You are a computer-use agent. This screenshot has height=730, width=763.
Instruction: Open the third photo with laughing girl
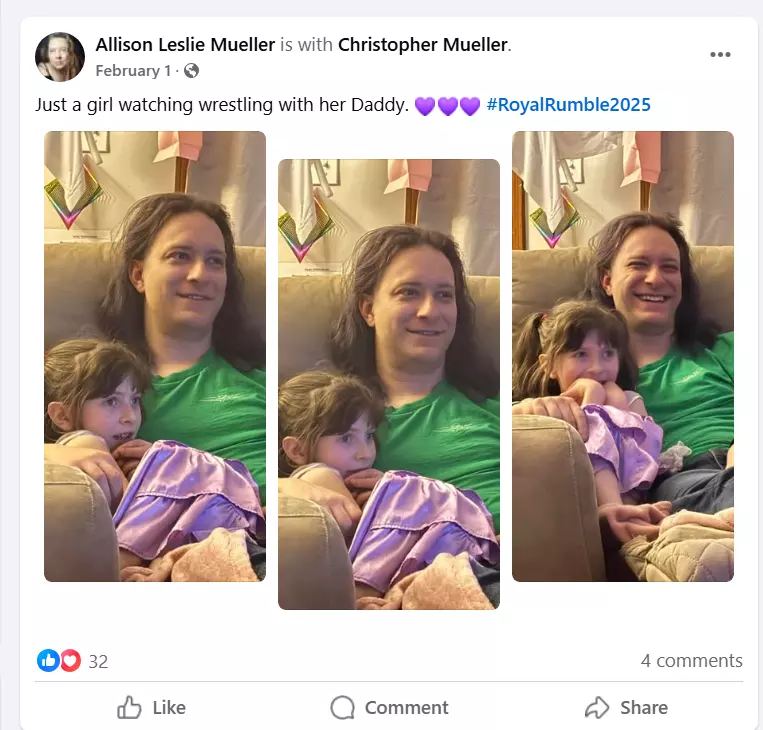tap(623, 356)
